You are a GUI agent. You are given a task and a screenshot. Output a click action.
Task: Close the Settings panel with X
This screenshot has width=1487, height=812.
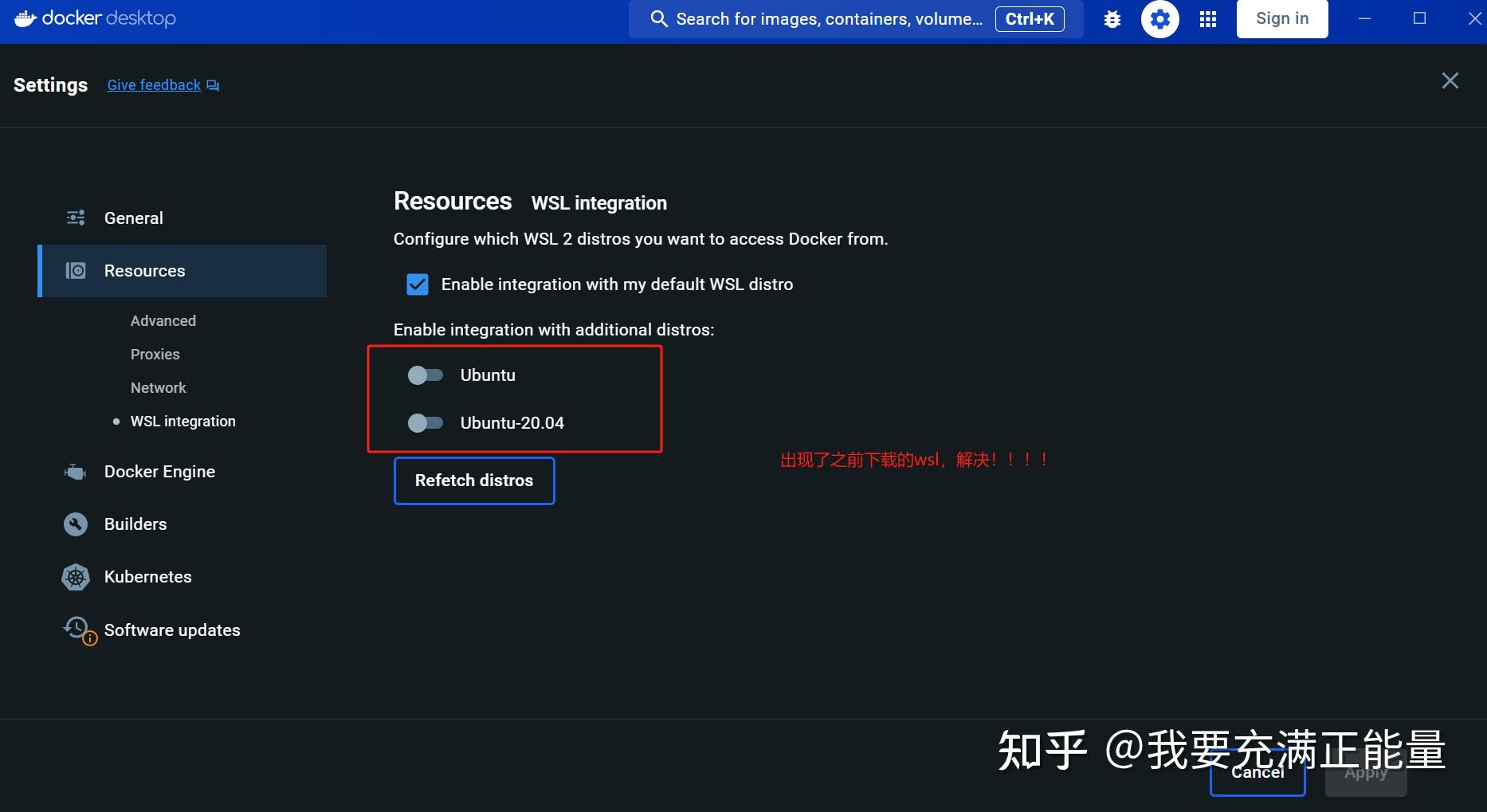(1450, 80)
